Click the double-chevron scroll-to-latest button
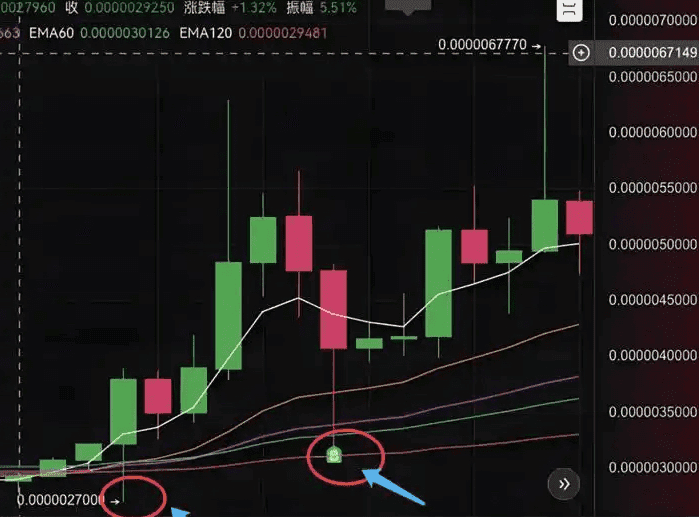The width and height of the screenshot is (699, 517). (x=564, y=484)
